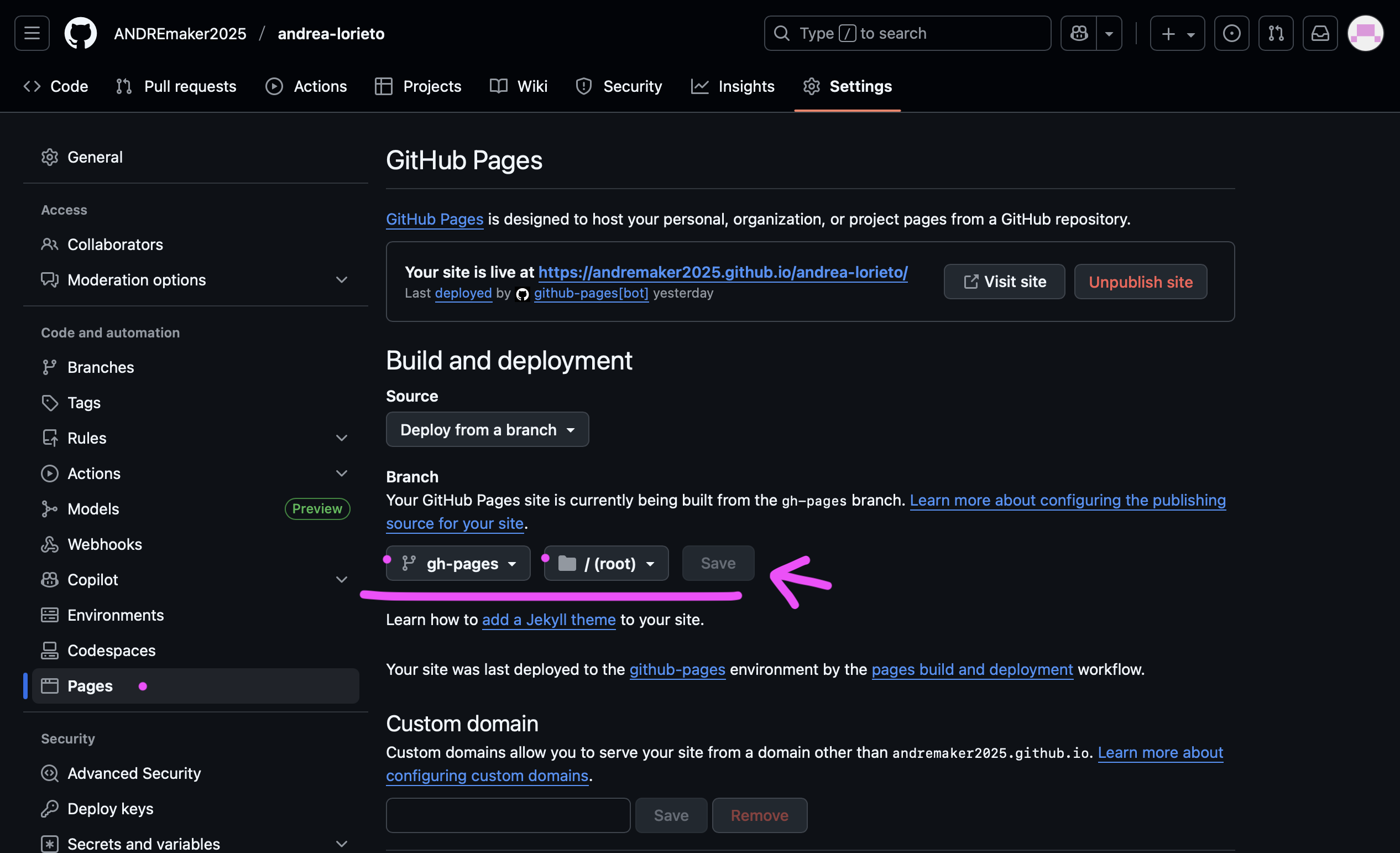Expand the Moderation options section
1400x853 pixels.
coord(341,279)
